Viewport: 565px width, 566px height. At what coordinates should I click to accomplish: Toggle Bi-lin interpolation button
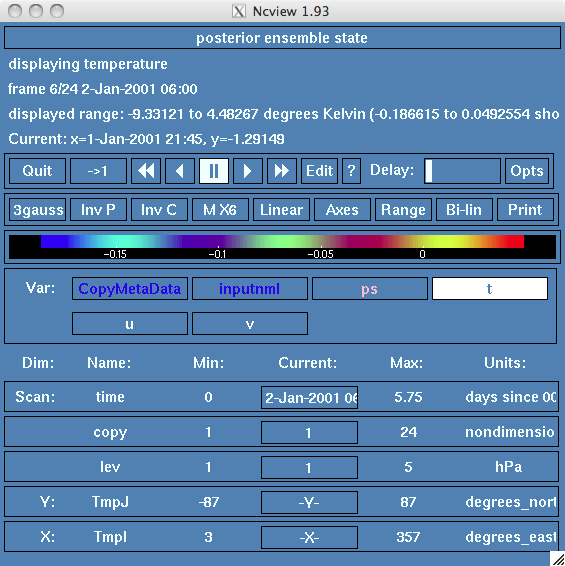(464, 209)
